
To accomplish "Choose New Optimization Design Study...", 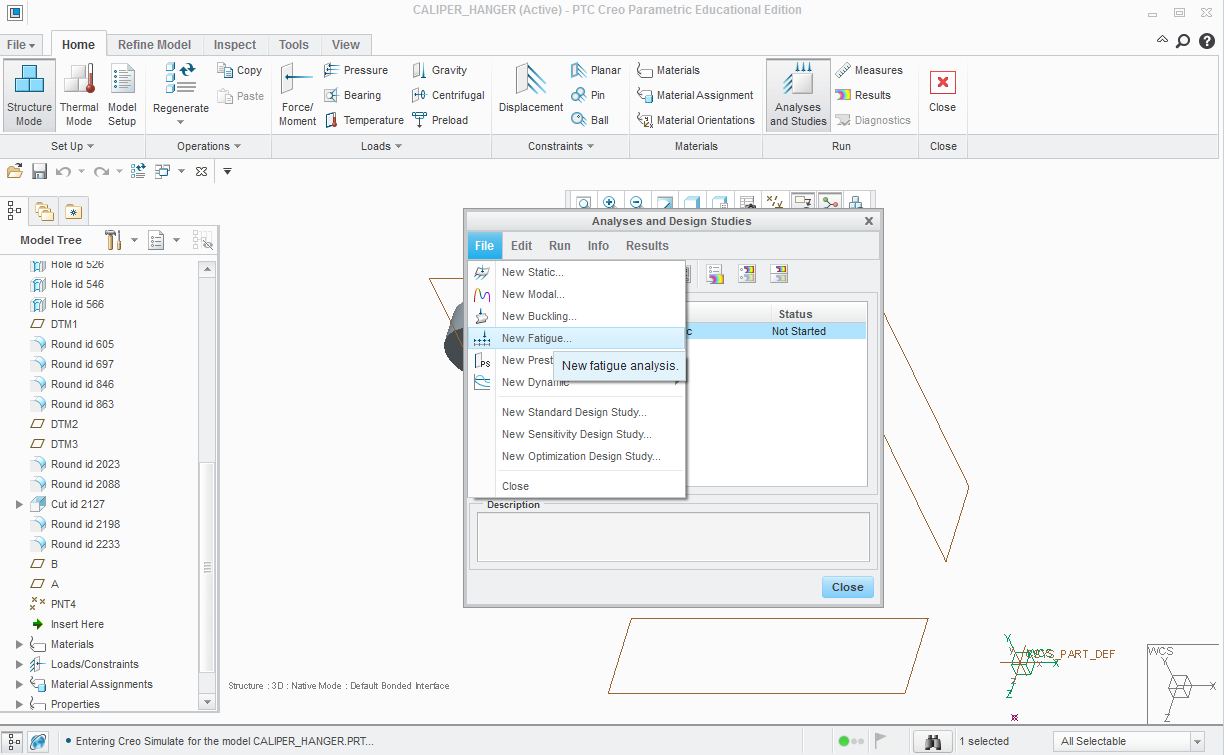I will pos(577,456).
